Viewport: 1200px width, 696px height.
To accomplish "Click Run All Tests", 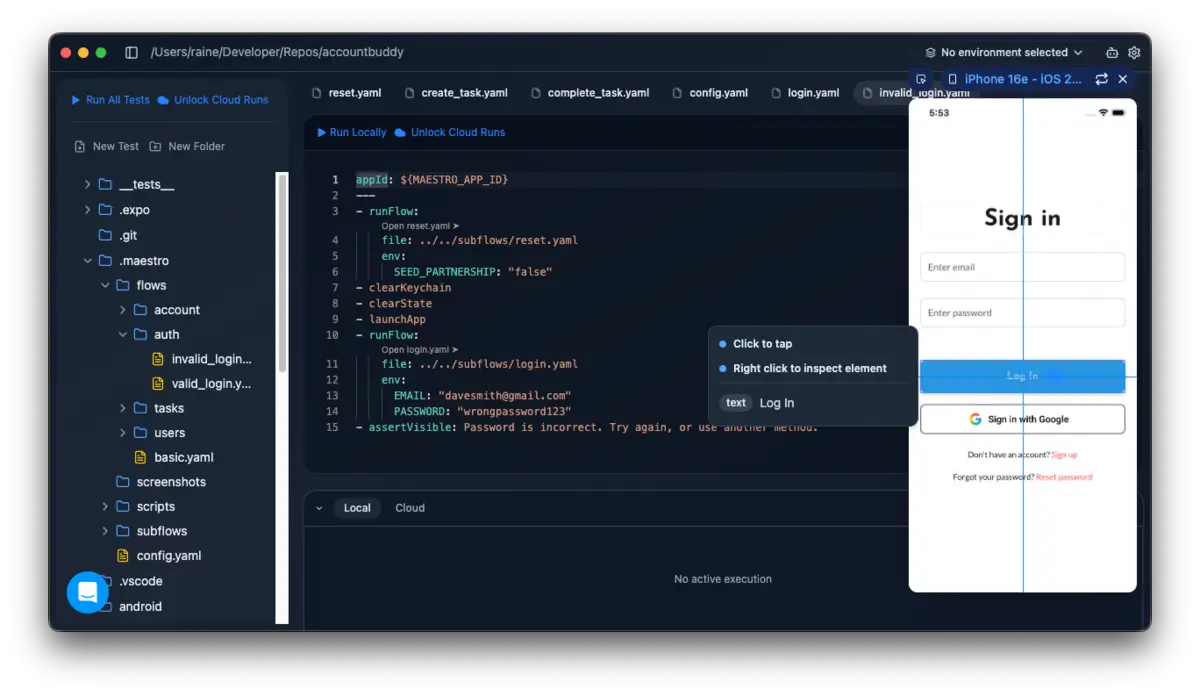I will point(110,100).
